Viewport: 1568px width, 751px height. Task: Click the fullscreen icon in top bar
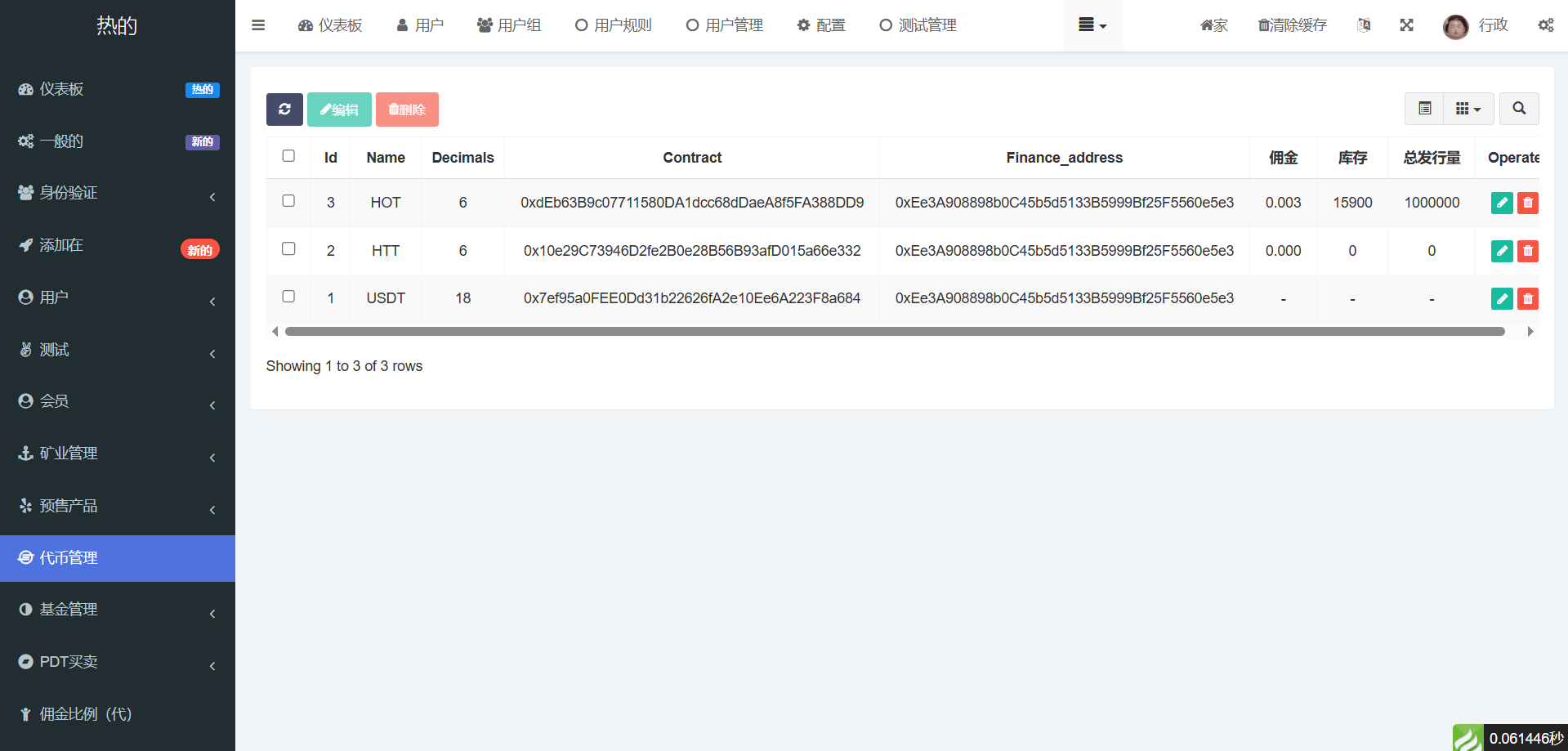pyautogui.click(x=1406, y=25)
